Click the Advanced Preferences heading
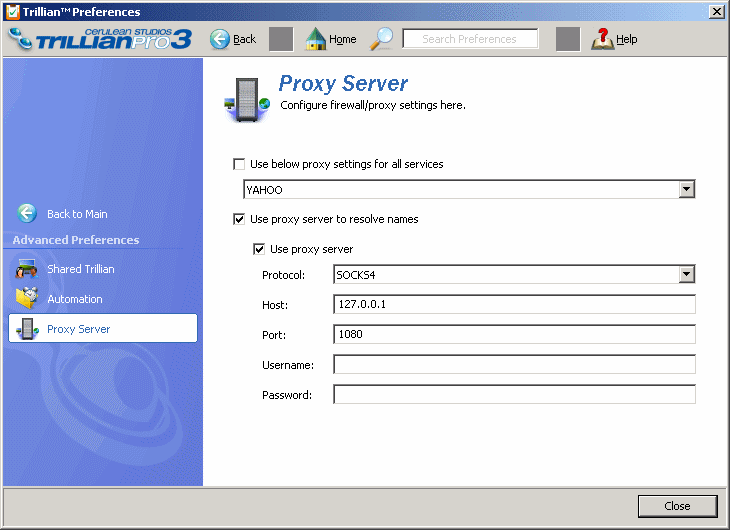730x530 pixels. 76,240
